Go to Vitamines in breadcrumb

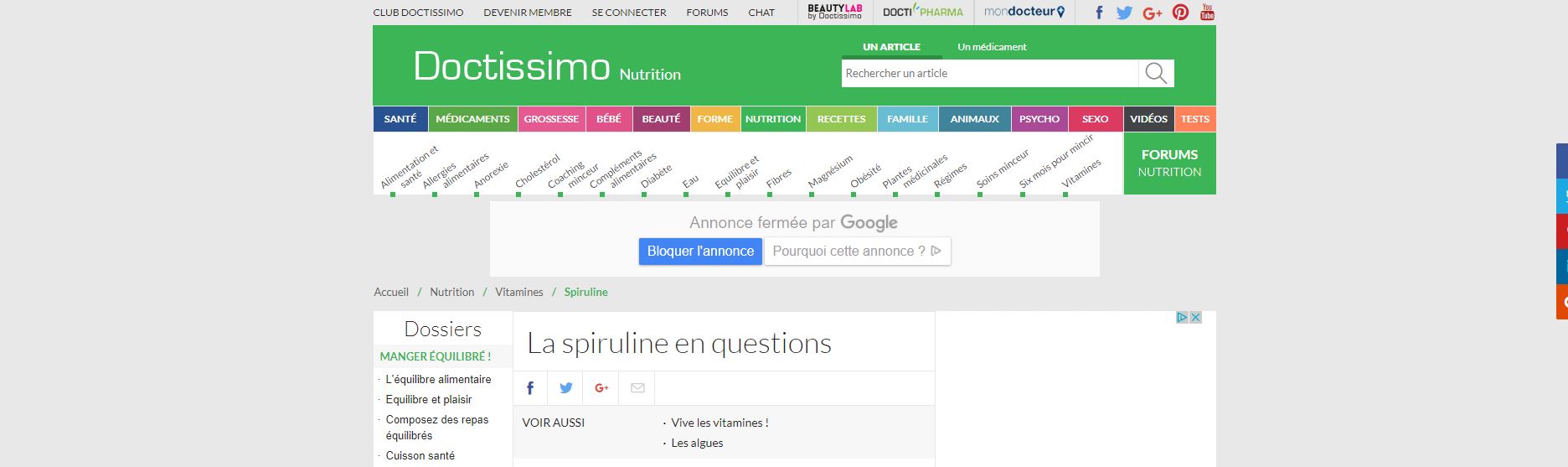tap(519, 292)
